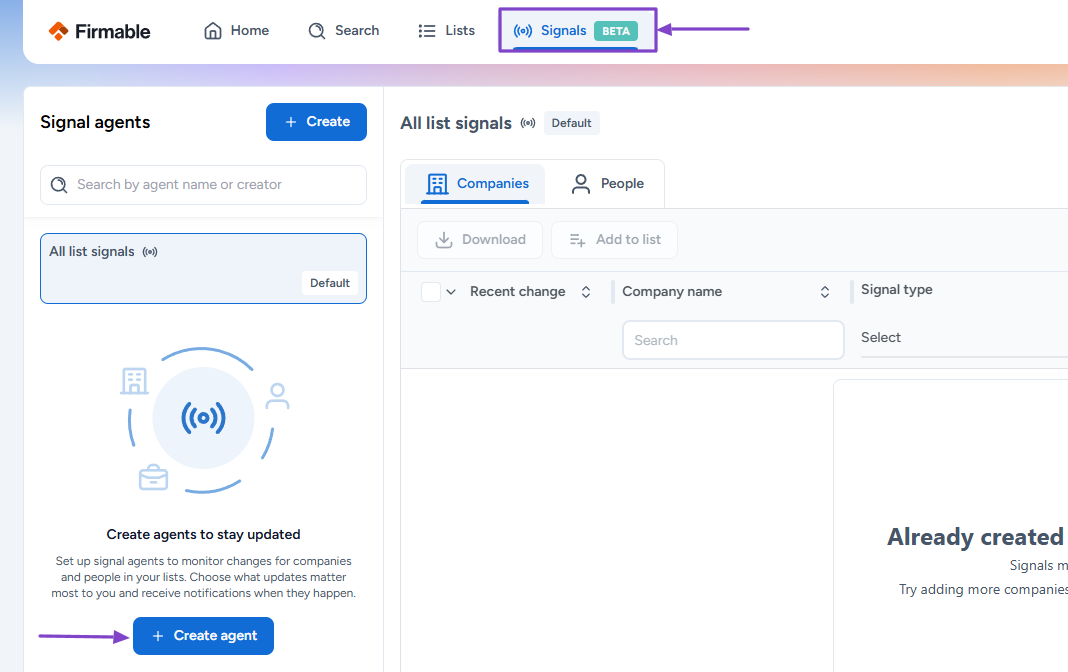The height and width of the screenshot is (672, 1068).
Task: Click the Company name Search field
Action: pyautogui.click(x=733, y=340)
